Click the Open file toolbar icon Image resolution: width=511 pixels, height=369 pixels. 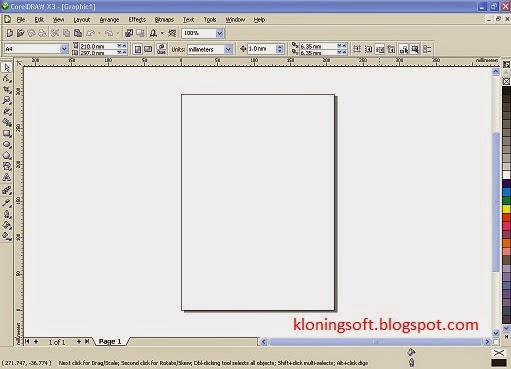coord(20,33)
